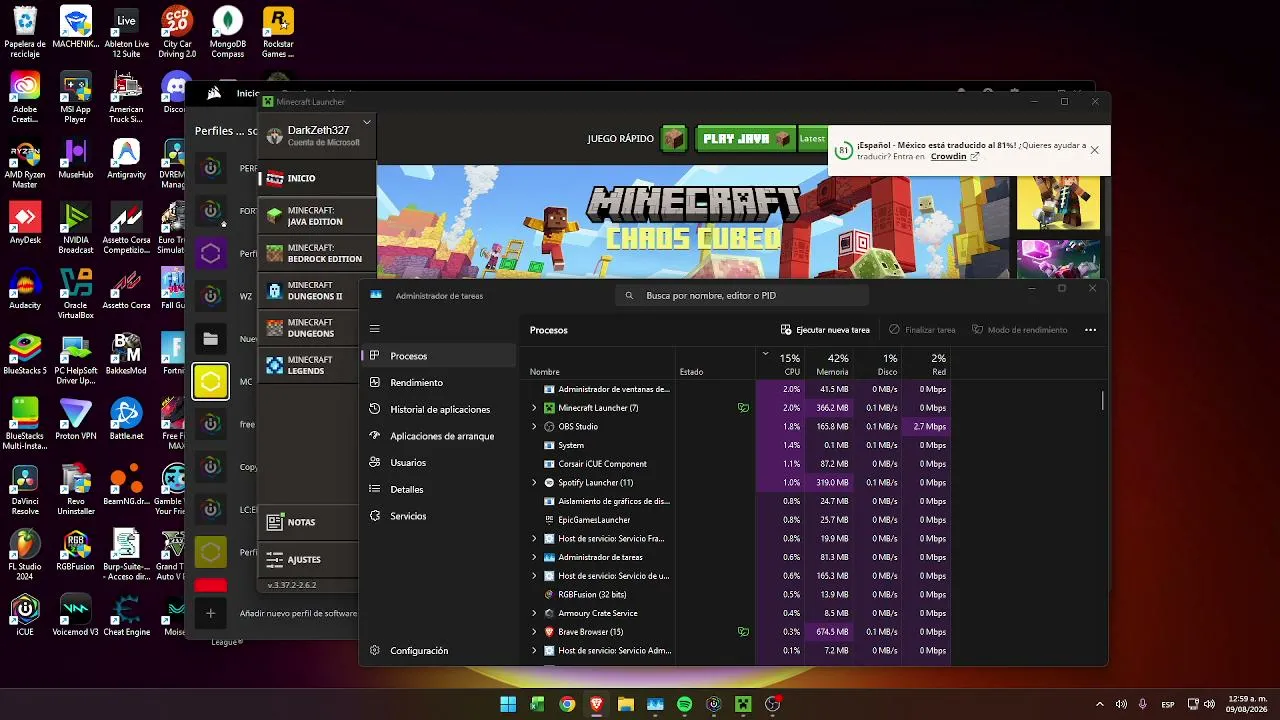Open the Task Manager three-dot more options
Image resolution: width=1280 pixels, height=720 pixels.
tap(1090, 330)
